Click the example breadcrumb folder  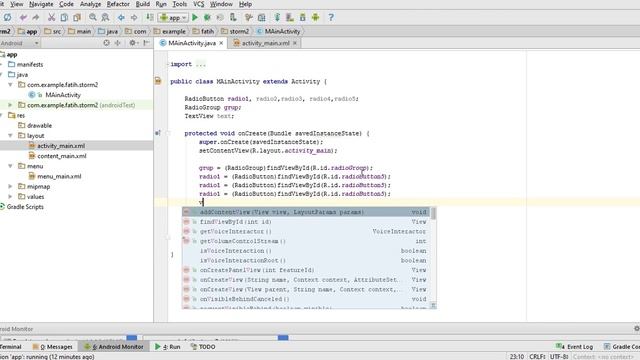[x=169, y=31]
